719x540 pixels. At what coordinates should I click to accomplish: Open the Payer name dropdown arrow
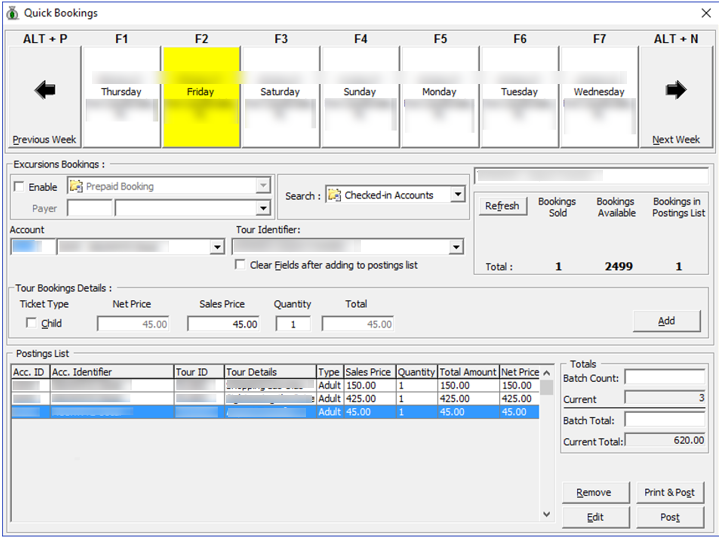click(x=263, y=208)
